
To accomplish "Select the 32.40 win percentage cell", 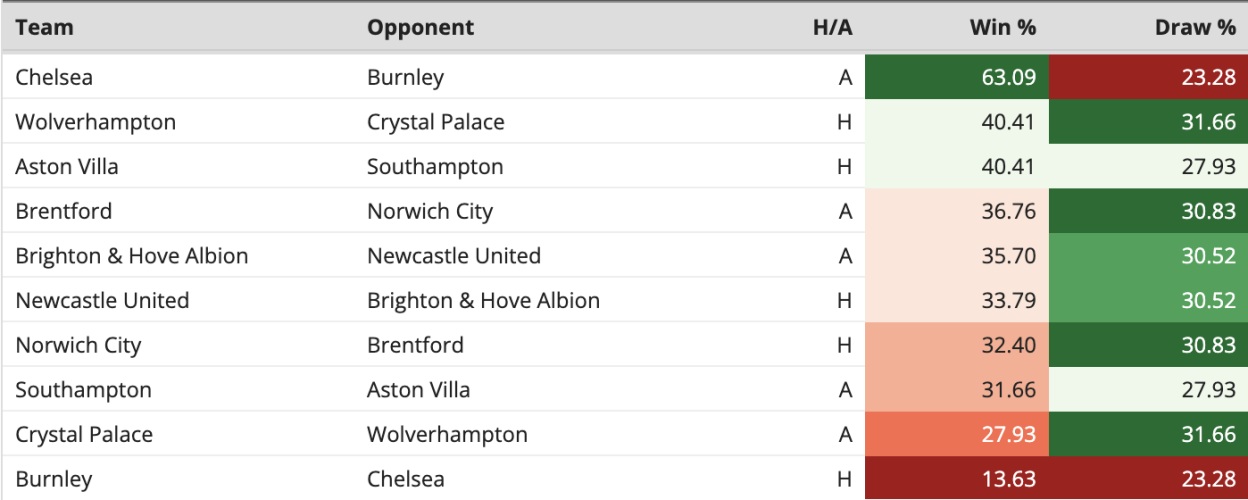I will [957, 345].
